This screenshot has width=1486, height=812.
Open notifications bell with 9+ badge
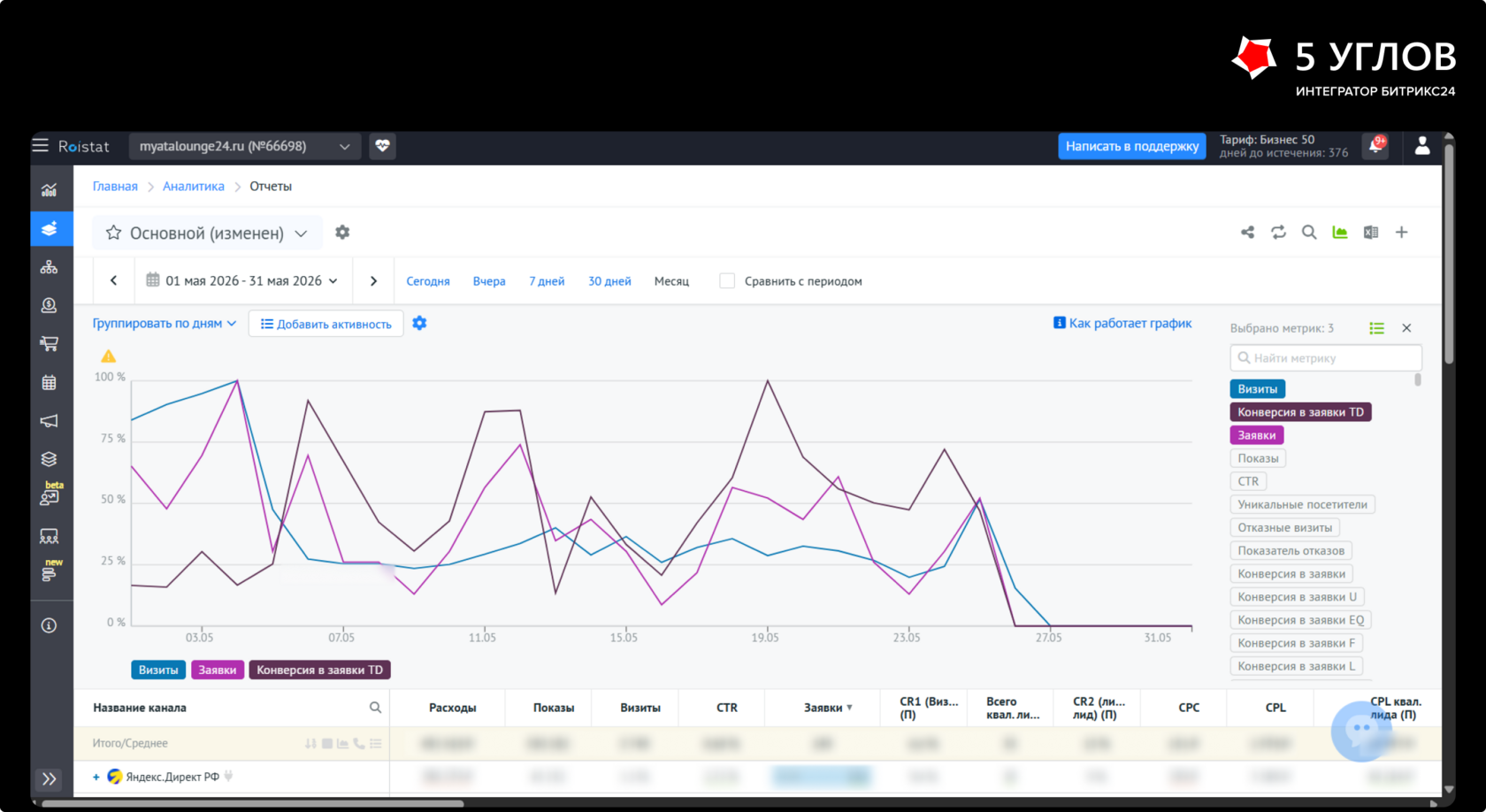point(1376,146)
